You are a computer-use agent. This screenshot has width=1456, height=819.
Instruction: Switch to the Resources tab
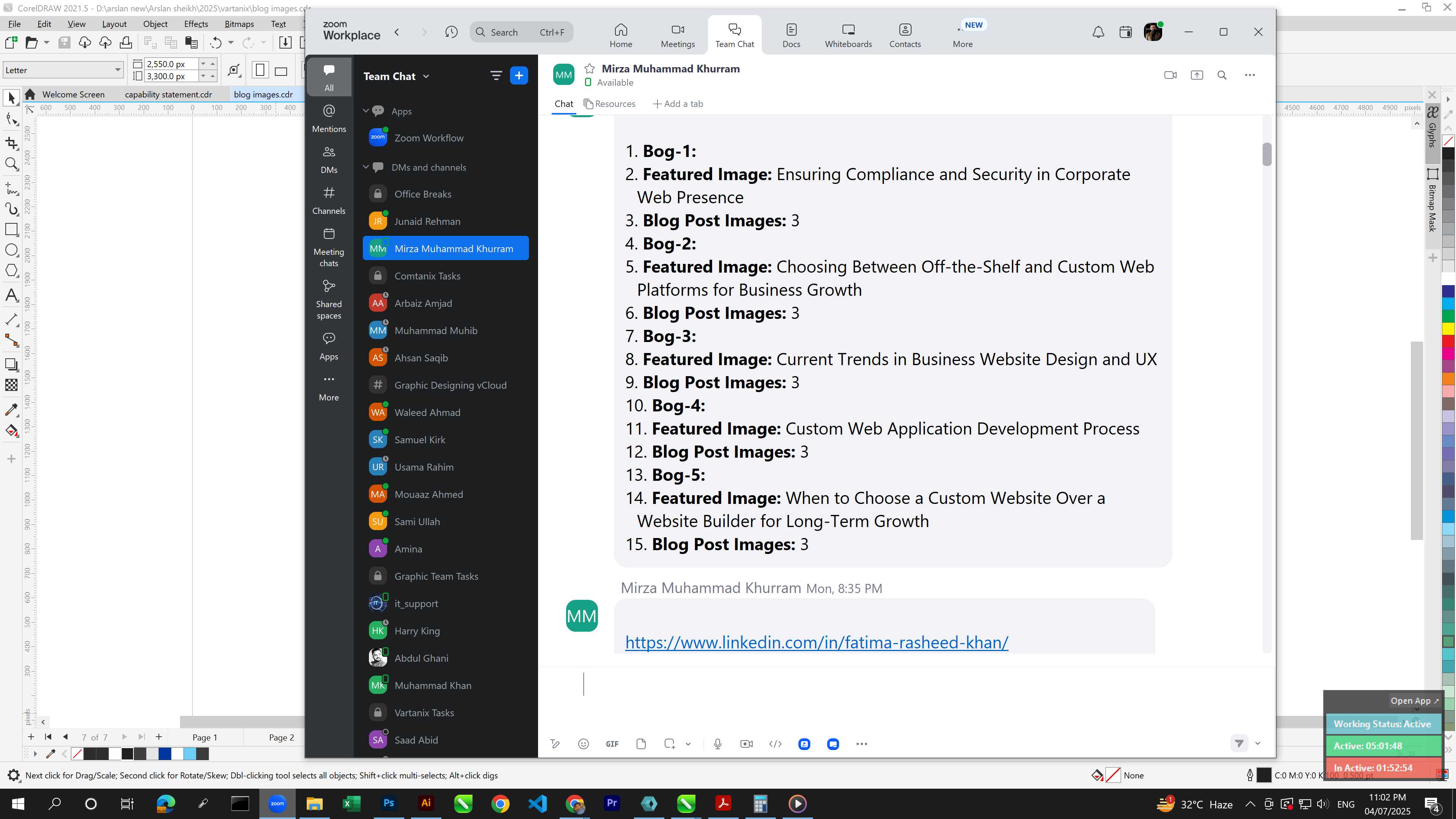click(609, 104)
